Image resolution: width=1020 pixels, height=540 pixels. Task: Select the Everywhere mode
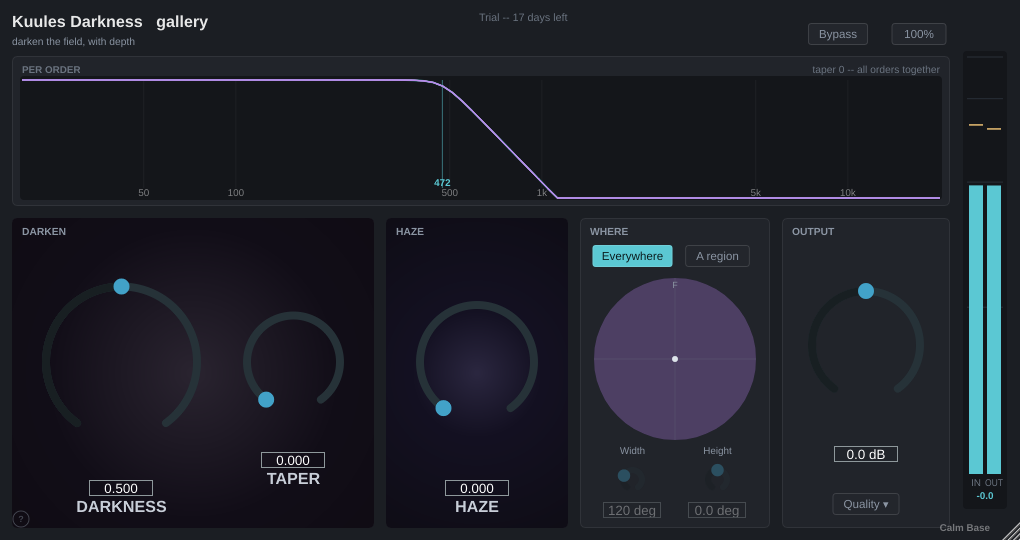pos(632,256)
